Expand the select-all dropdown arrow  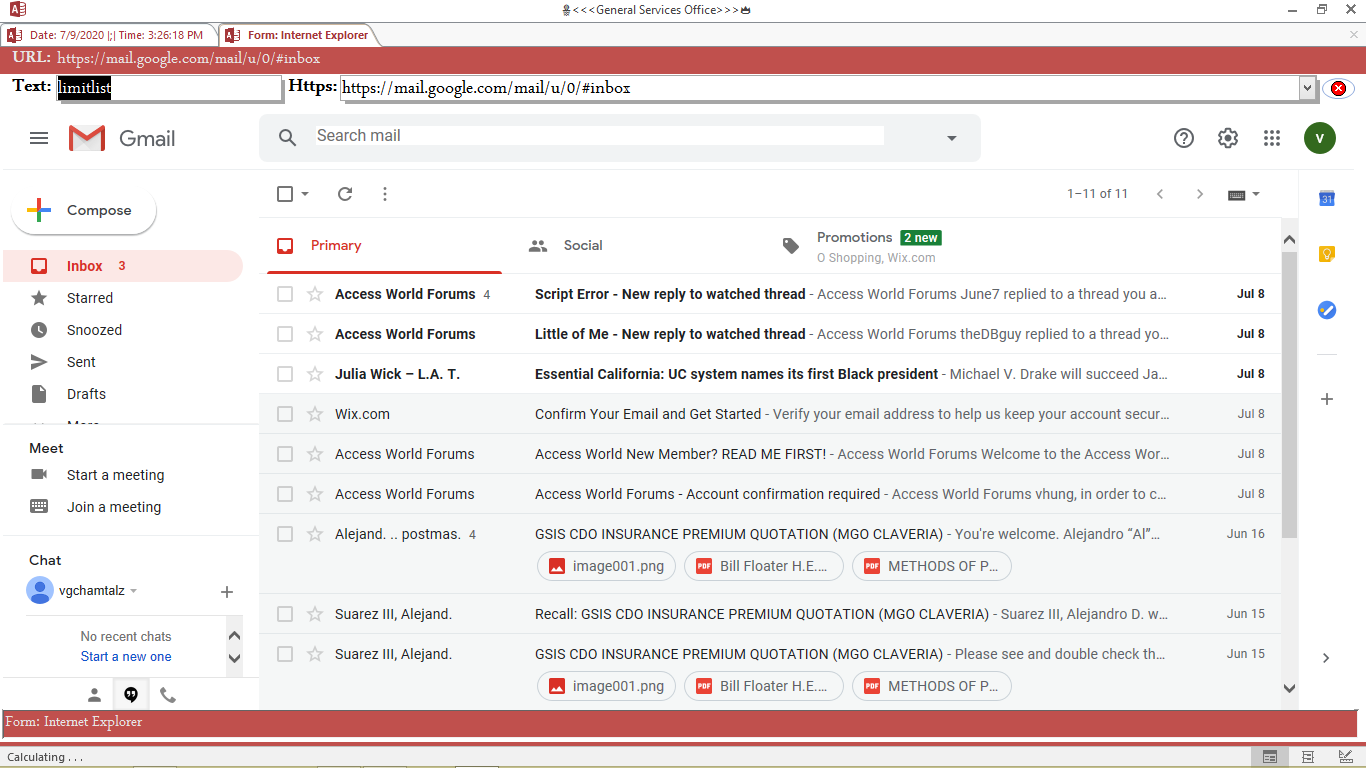click(305, 194)
